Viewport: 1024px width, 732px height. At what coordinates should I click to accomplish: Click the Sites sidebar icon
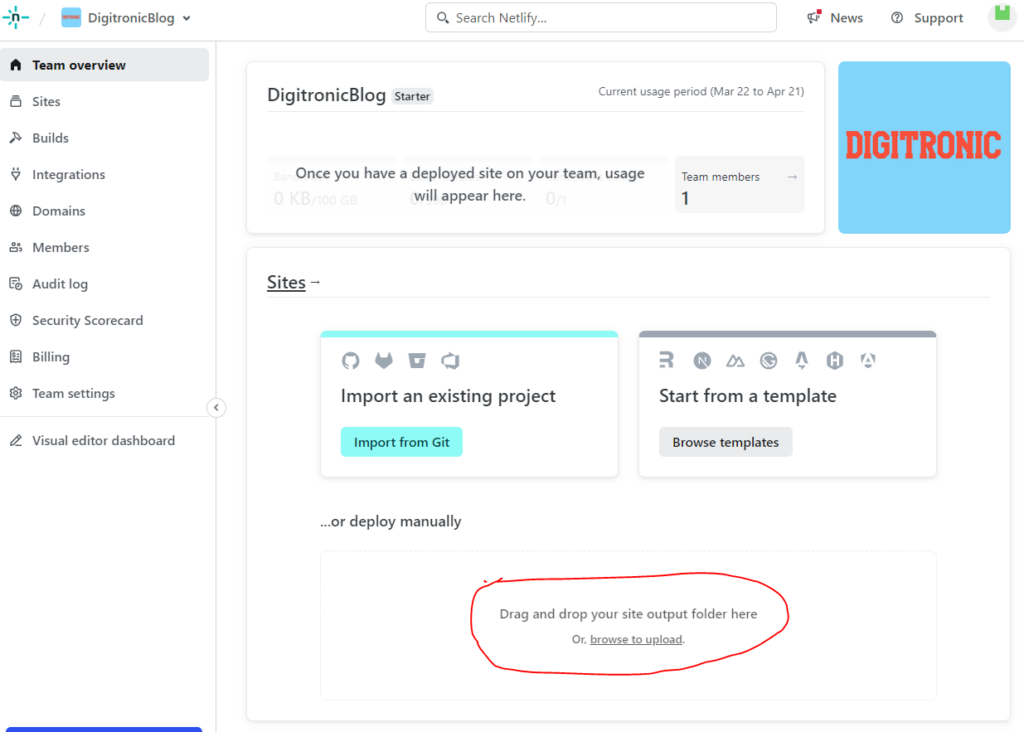coord(16,101)
